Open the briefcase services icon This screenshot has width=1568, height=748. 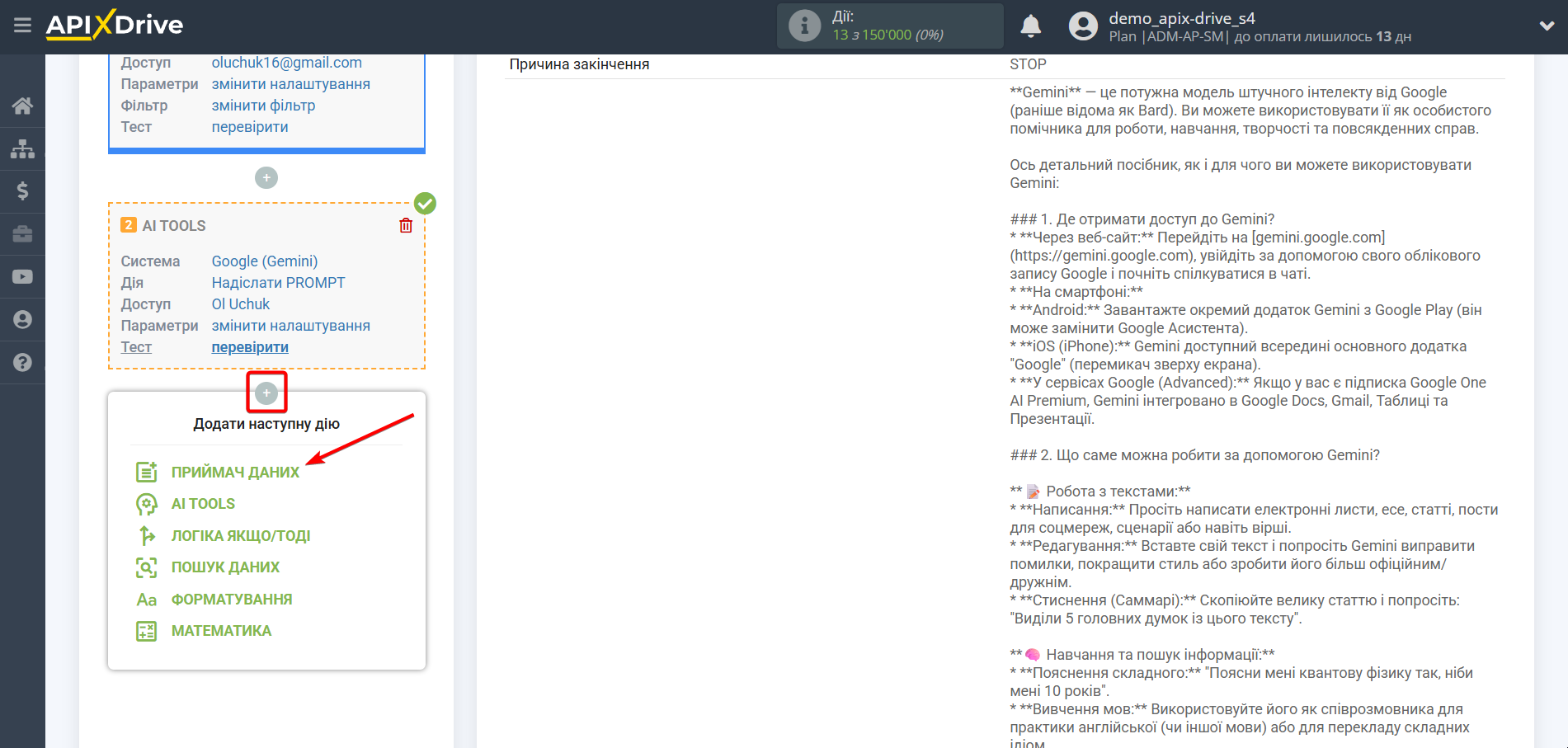click(22, 234)
